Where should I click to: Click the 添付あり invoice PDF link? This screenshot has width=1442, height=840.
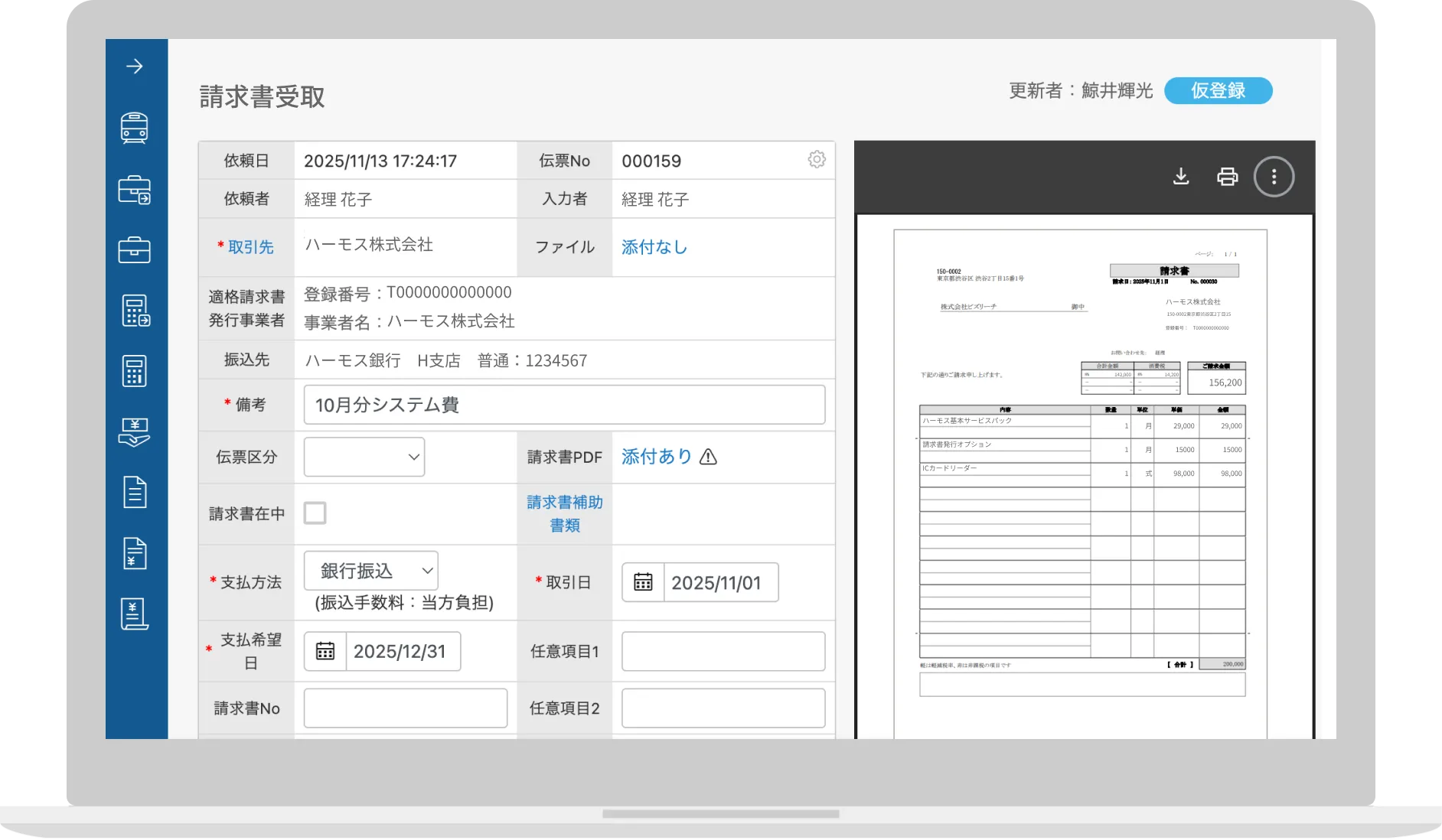pyautogui.click(x=657, y=457)
